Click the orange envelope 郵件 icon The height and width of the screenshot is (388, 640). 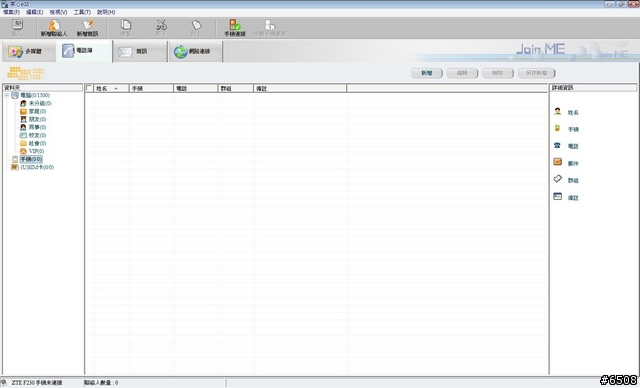pyautogui.click(x=557, y=162)
